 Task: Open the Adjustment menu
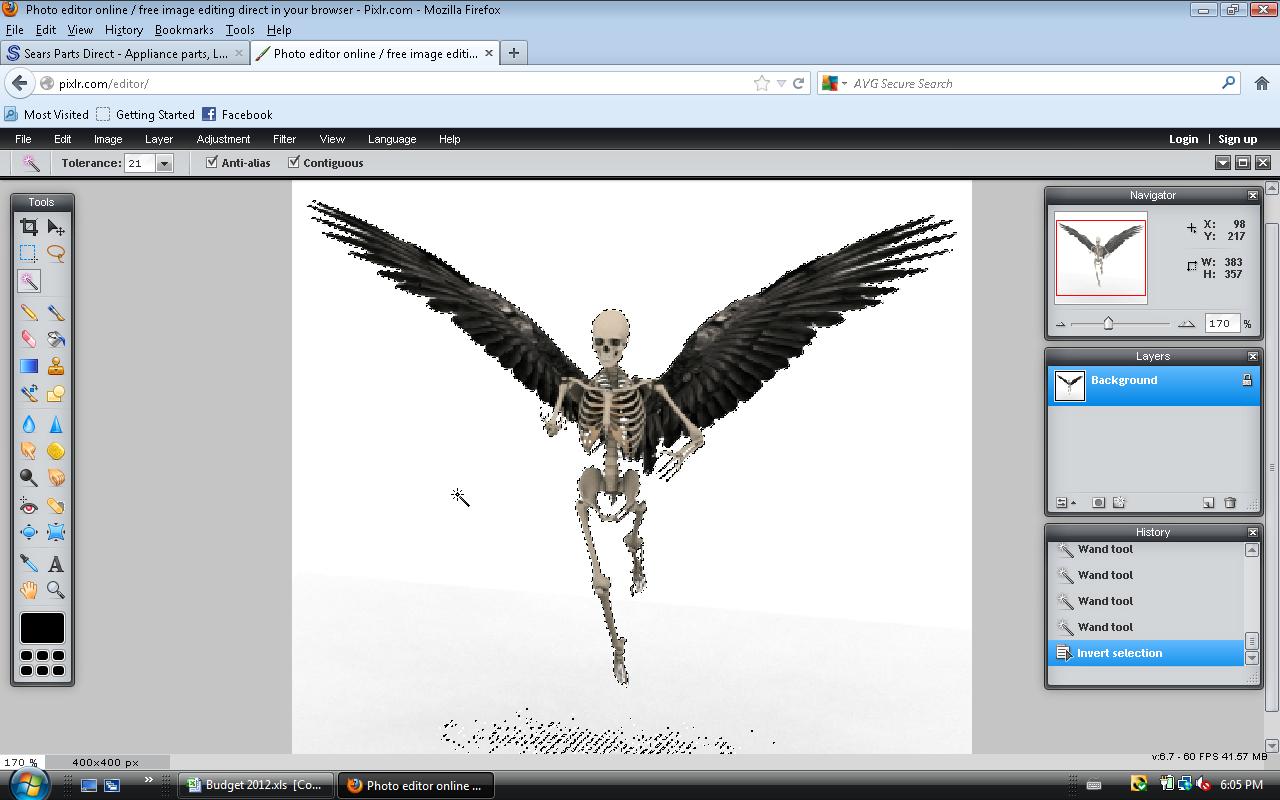(x=223, y=139)
